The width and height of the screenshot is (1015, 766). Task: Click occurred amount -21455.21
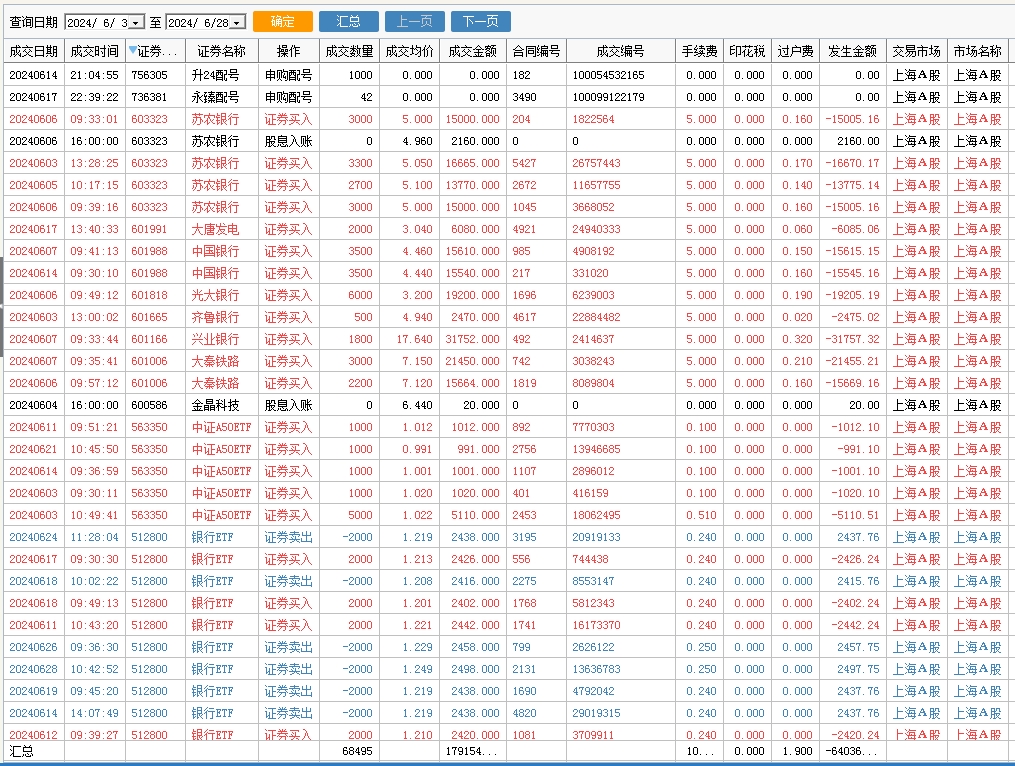click(x=852, y=361)
